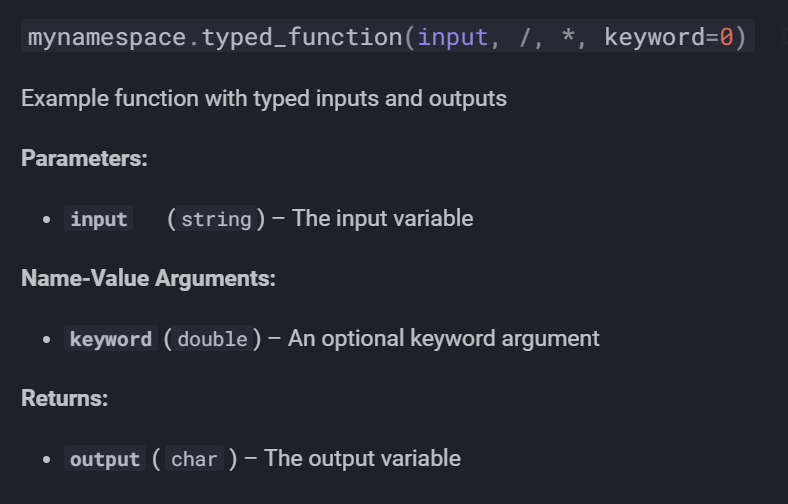Click the Returns: heading

click(x=64, y=398)
